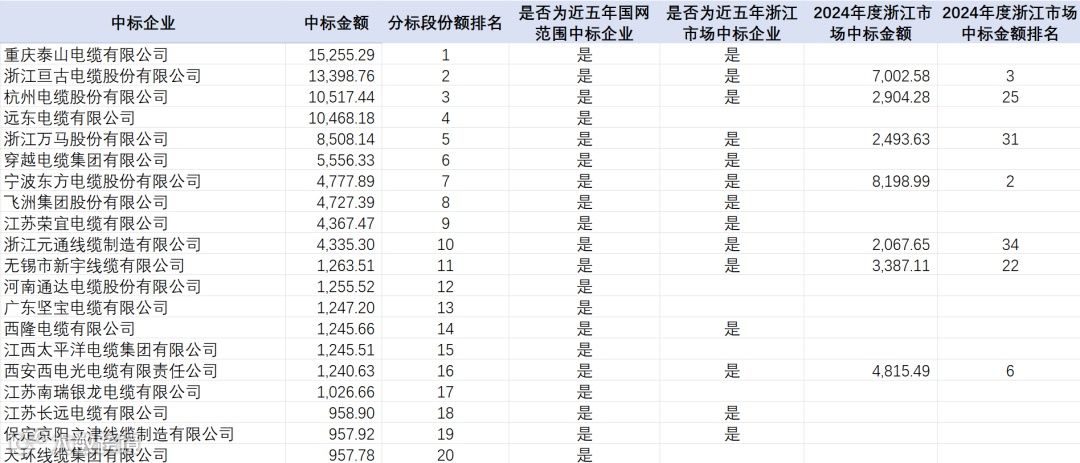Click the cell 西安西电光电缆有限责任公司
Viewport: 1080px width, 463px height.
tap(110, 371)
